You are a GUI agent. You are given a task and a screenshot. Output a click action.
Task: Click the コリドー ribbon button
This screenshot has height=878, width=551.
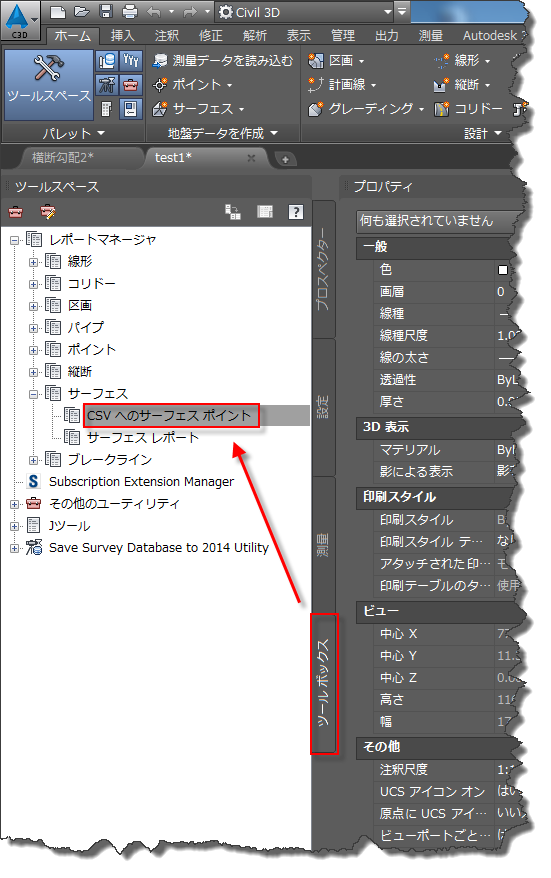coord(468,109)
